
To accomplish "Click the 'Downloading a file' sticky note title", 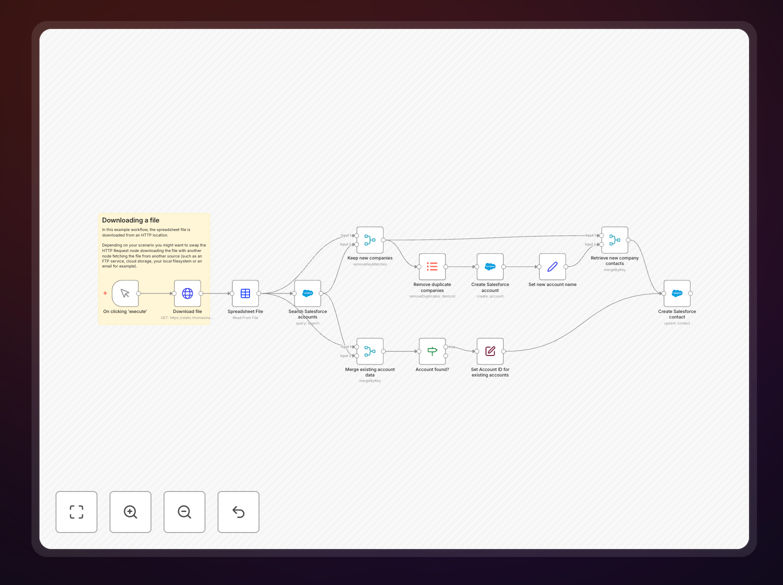I will [x=131, y=220].
